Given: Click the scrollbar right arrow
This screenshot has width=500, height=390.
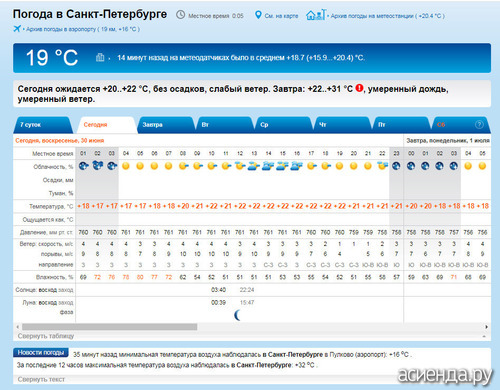Looking at the screenshot, I should tap(487, 327).
